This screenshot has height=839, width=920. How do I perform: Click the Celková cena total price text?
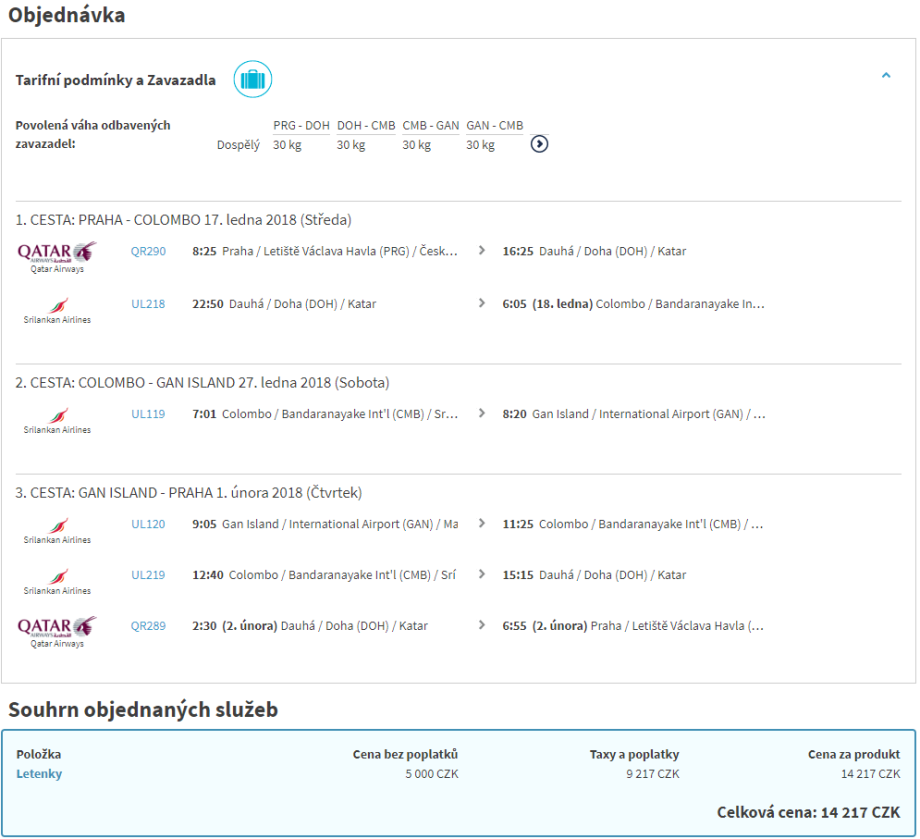[808, 812]
